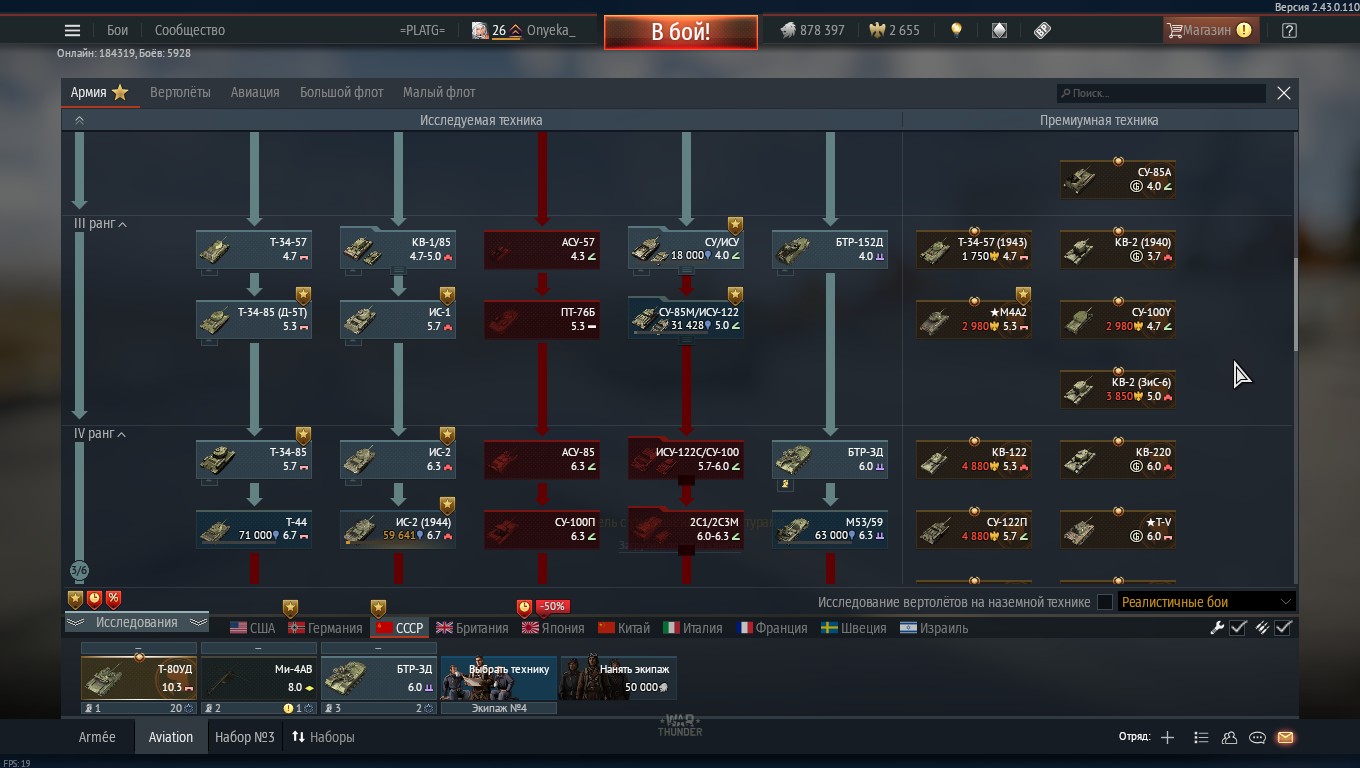Select the БТР-152Д vehicle
The image size is (1360, 768).
click(x=830, y=249)
